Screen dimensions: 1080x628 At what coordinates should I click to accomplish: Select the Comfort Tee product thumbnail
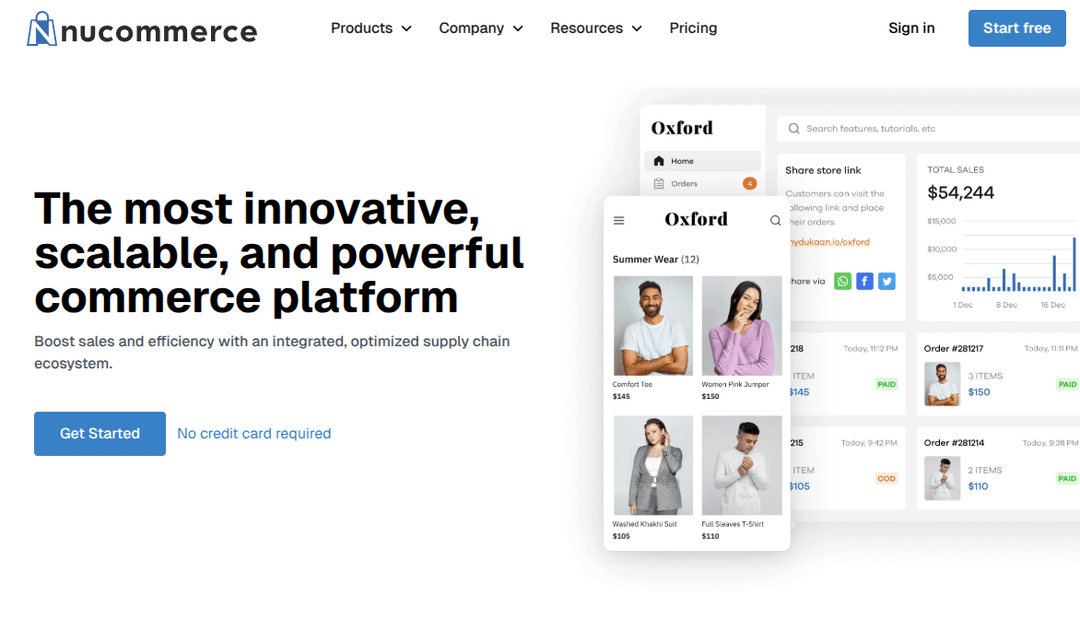(x=653, y=326)
